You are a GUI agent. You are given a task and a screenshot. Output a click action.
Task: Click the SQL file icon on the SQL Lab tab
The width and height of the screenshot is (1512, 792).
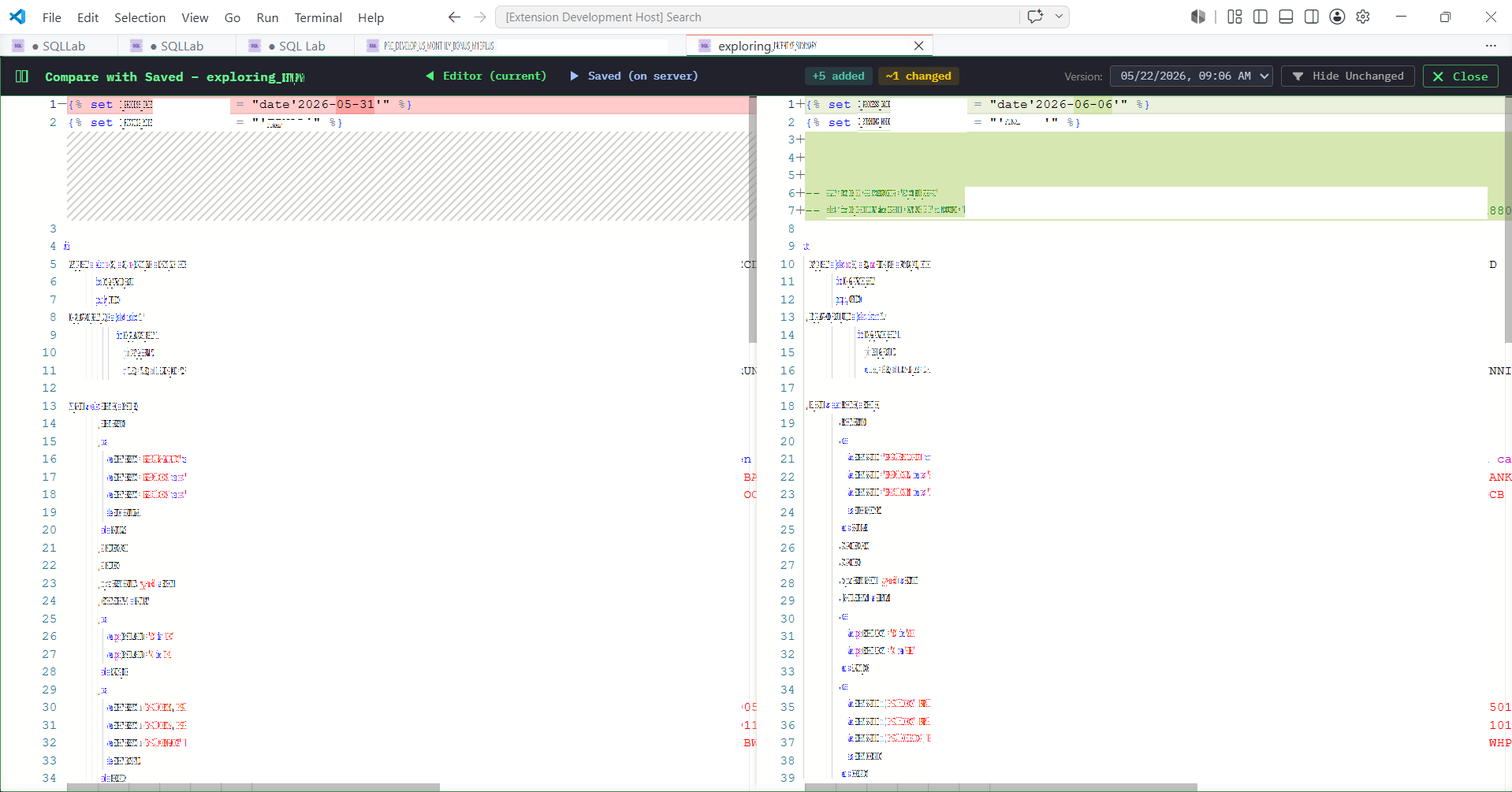255,46
